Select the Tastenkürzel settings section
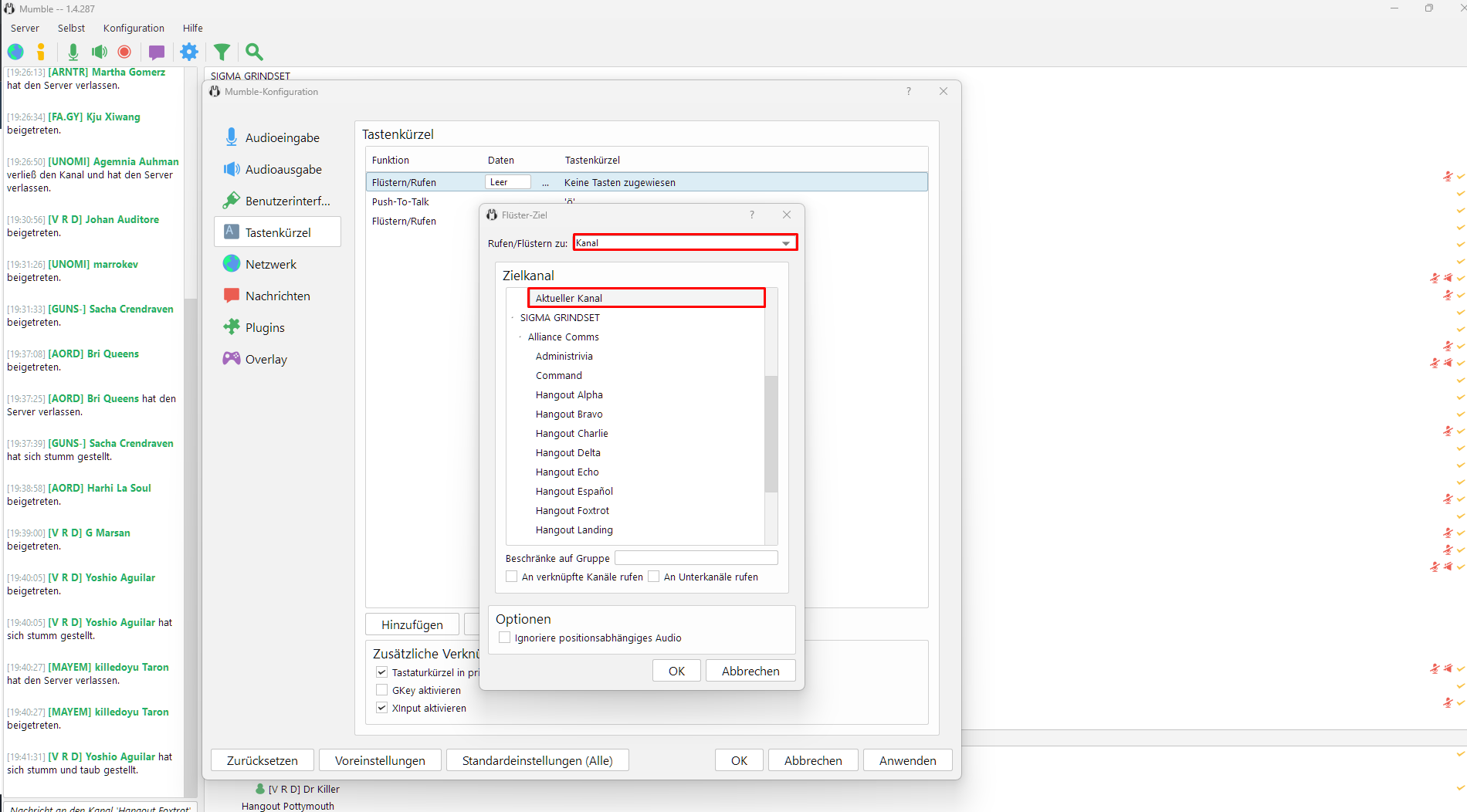1467x812 pixels. tap(277, 232)
